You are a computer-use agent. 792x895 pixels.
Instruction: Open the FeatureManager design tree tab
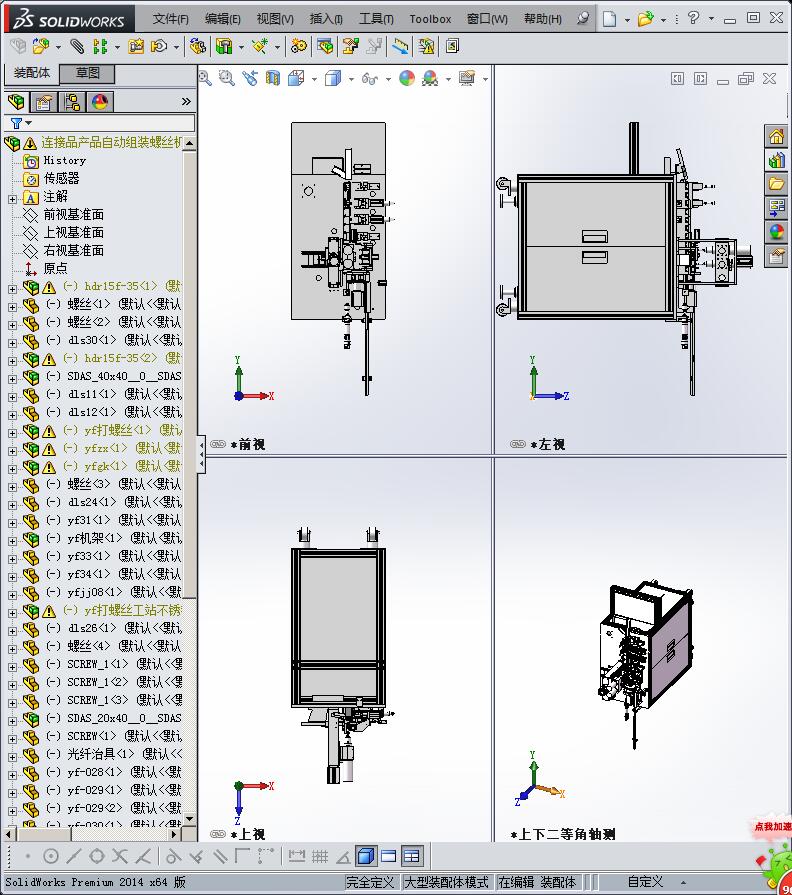coord(17,102)
